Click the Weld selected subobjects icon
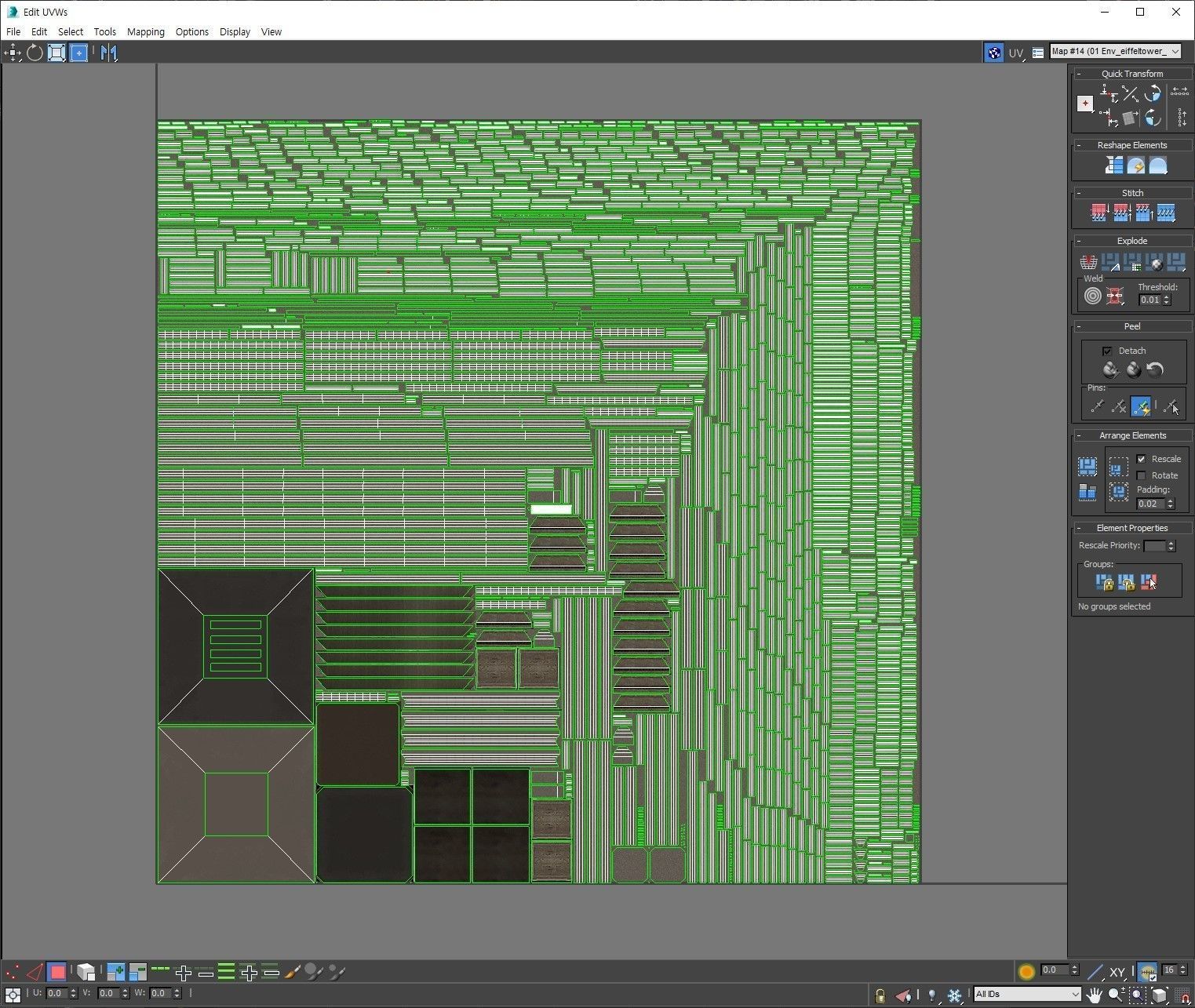Image resolution: width=1195 pixels, height=1008 pixels. [1114, 296]
